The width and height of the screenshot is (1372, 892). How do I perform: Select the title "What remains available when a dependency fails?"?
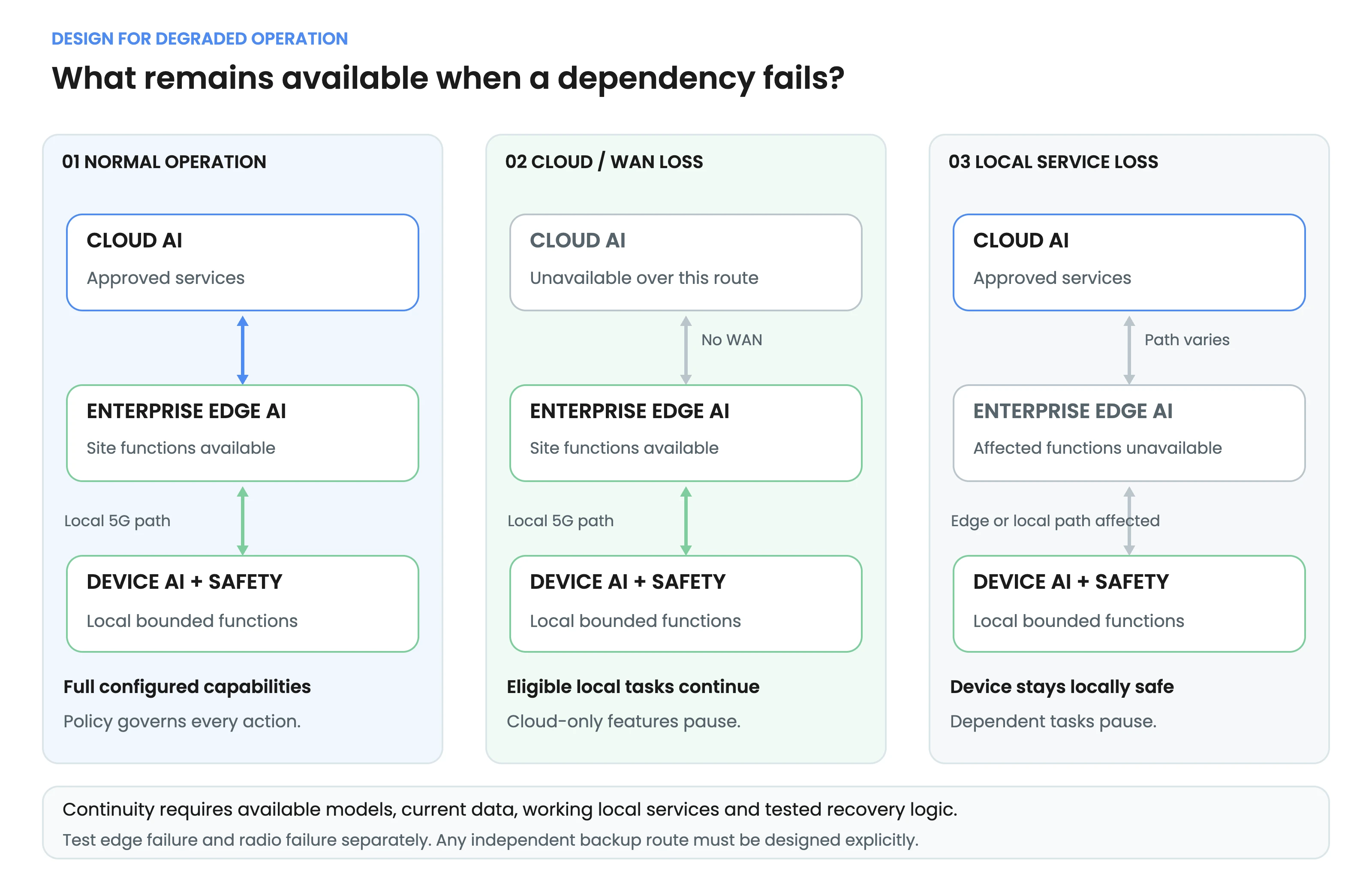pyautogui.click(x=448, y=78)
